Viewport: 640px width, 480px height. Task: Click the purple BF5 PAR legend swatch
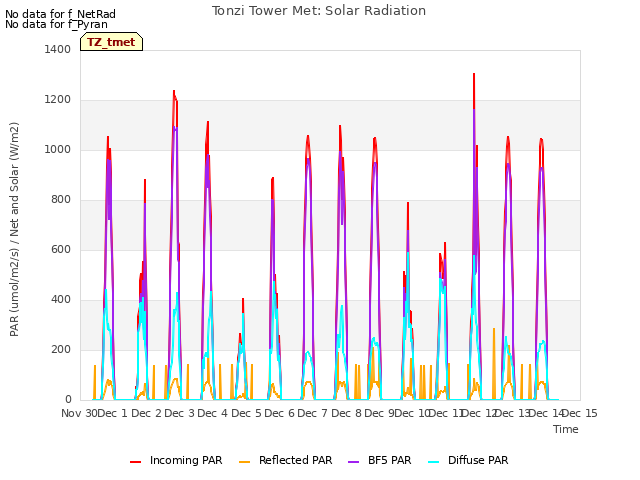tap(353, 461)
